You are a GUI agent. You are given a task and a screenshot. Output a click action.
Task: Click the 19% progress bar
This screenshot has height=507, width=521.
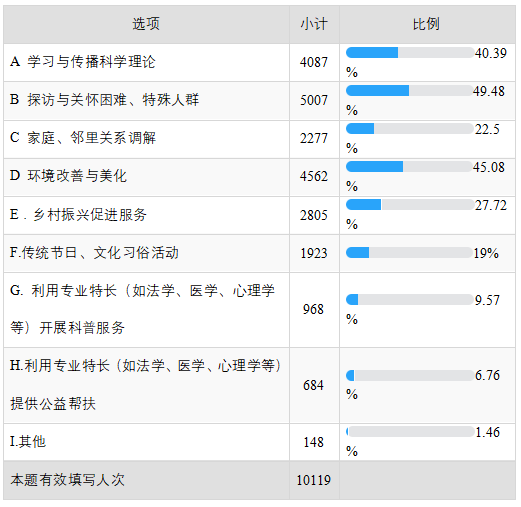click(410, 253)
